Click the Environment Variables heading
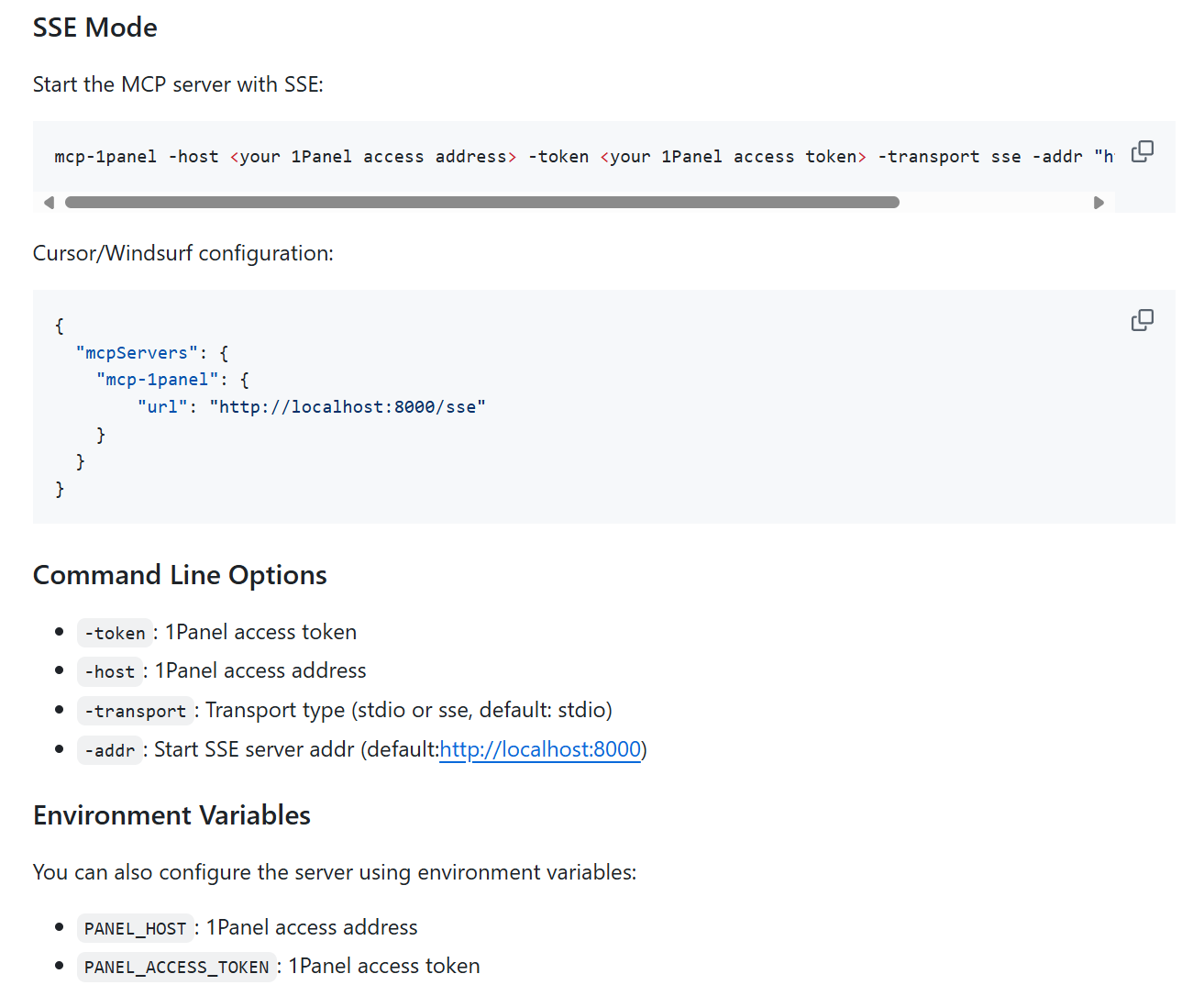 pyautogui.click(x=171, y=815)
